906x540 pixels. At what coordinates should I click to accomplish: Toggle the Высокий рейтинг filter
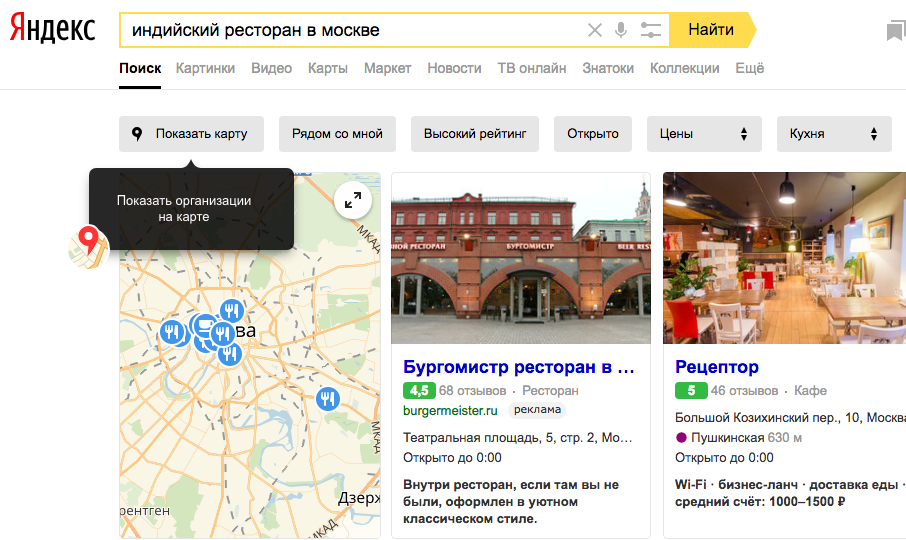[x=475, y=134]
